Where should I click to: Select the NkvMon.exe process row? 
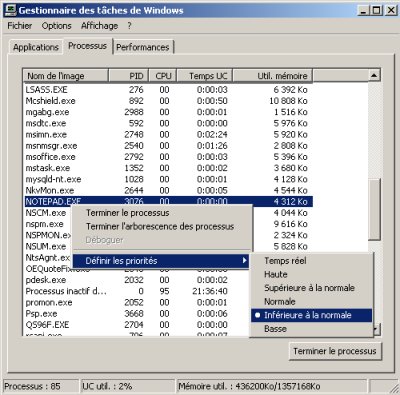[x=168, y=191]
